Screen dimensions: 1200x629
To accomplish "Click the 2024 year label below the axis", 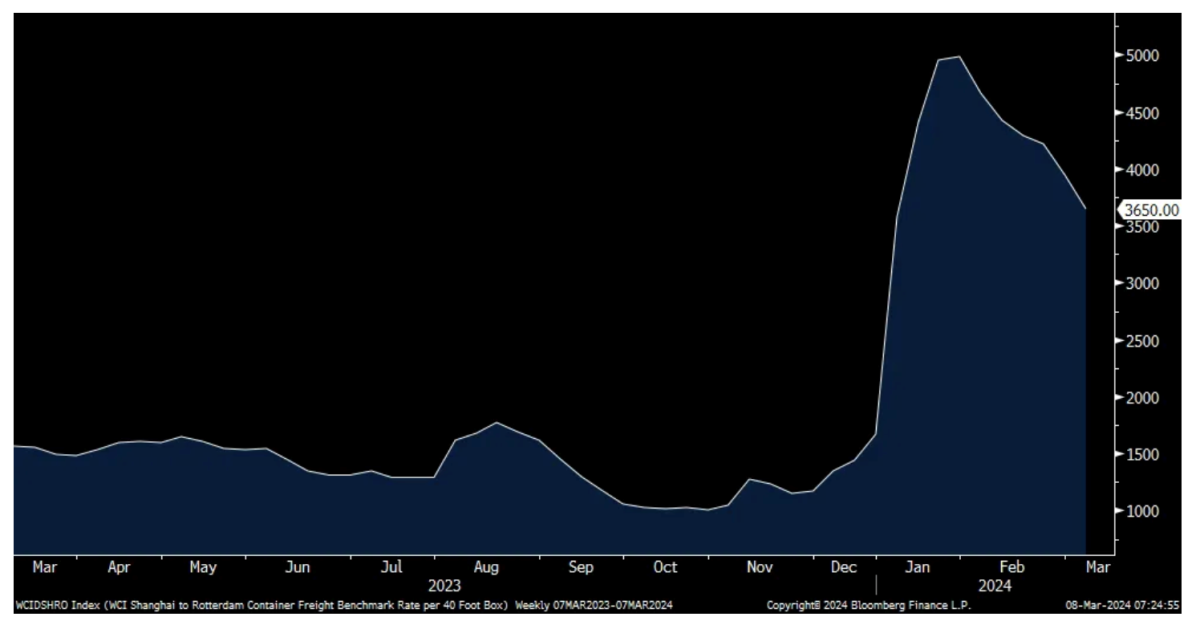I will [995, 586].
